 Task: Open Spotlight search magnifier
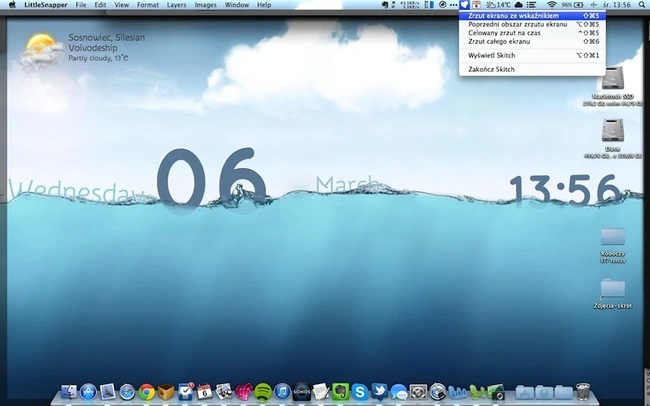[x=642, y=5]
